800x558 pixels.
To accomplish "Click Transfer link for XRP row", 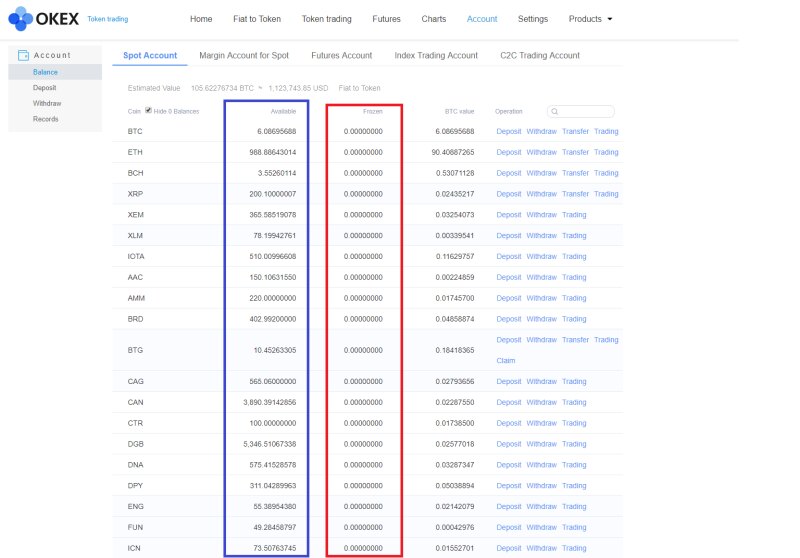I will [575, 194].
